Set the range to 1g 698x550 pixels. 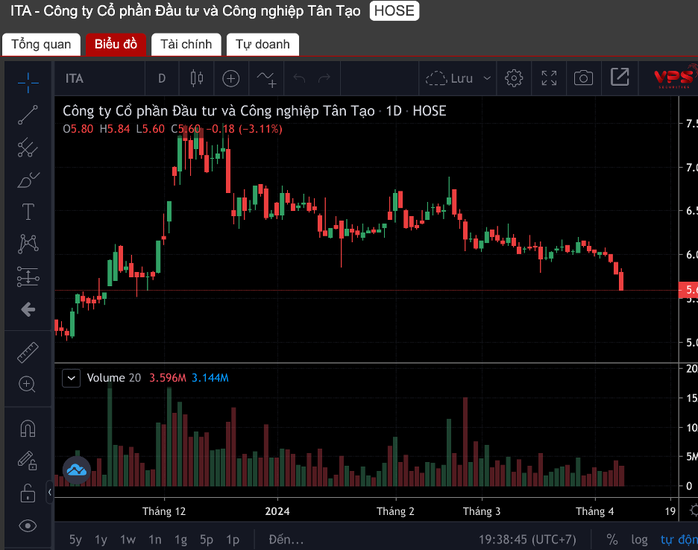click(180, 540)
